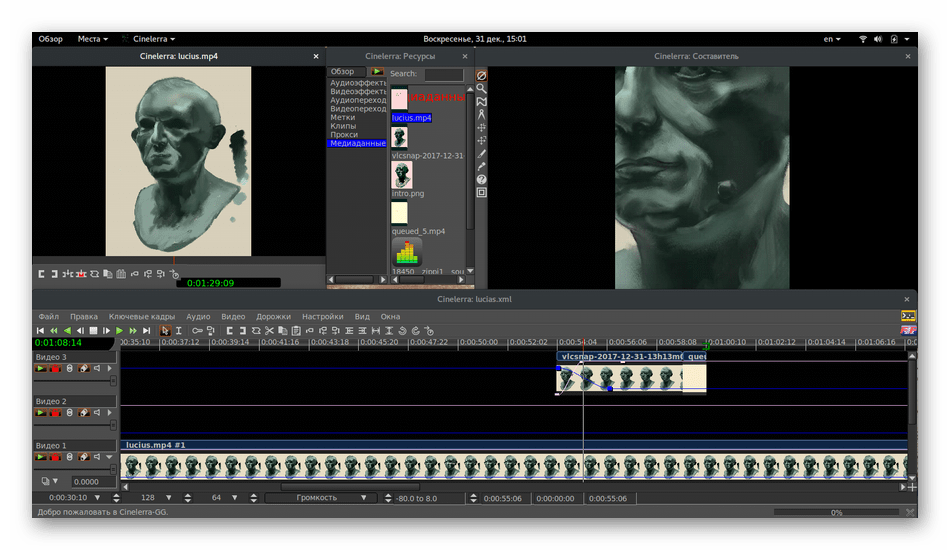
Task: Select the I-beam cut and paste mode
Action: point(178,330)
